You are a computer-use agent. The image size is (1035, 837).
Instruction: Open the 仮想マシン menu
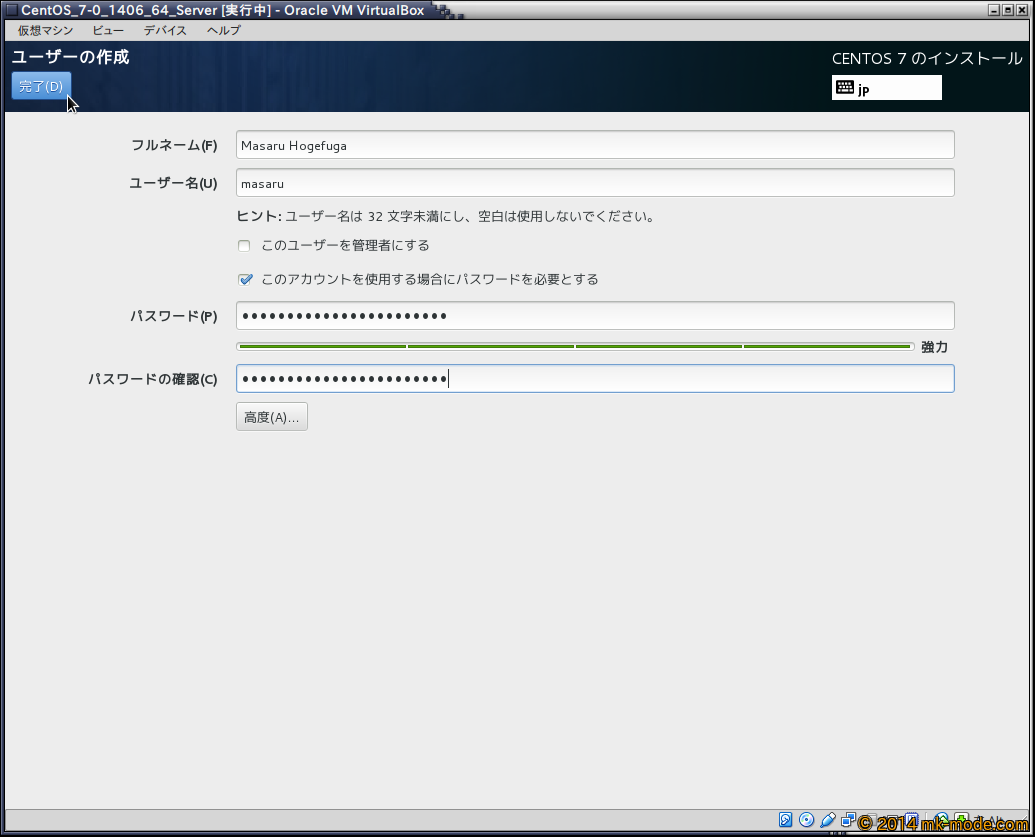click(x=45, y=30)
